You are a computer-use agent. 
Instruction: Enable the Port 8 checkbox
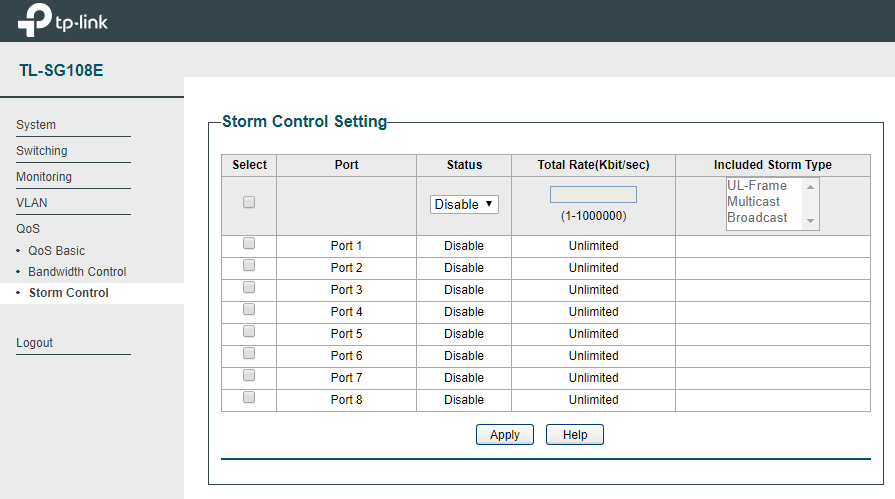[x=249, y=397]
